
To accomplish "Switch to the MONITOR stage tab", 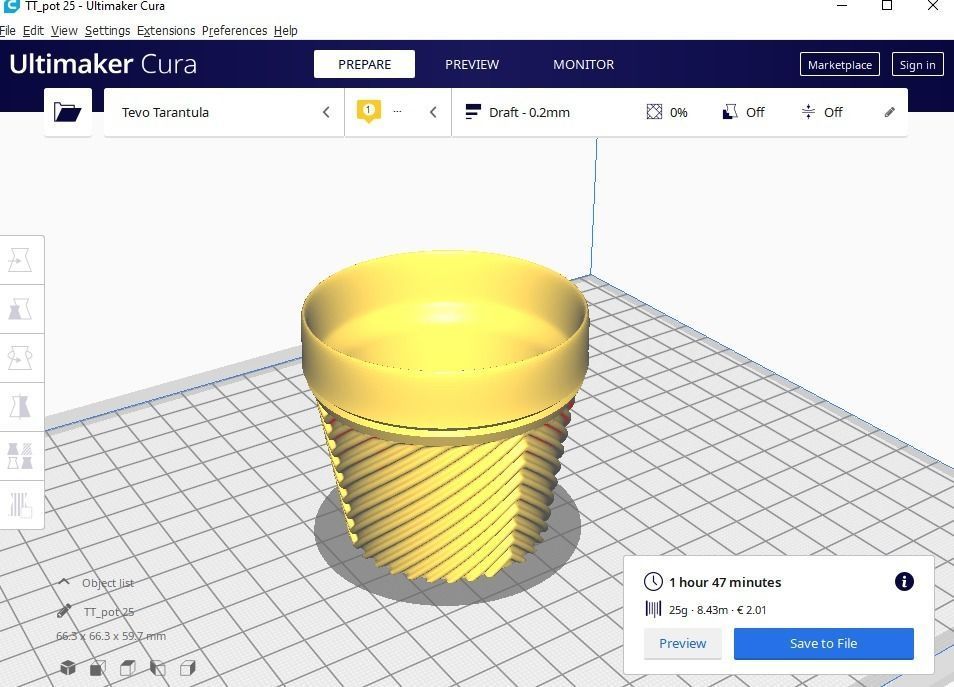I will 583,64.
